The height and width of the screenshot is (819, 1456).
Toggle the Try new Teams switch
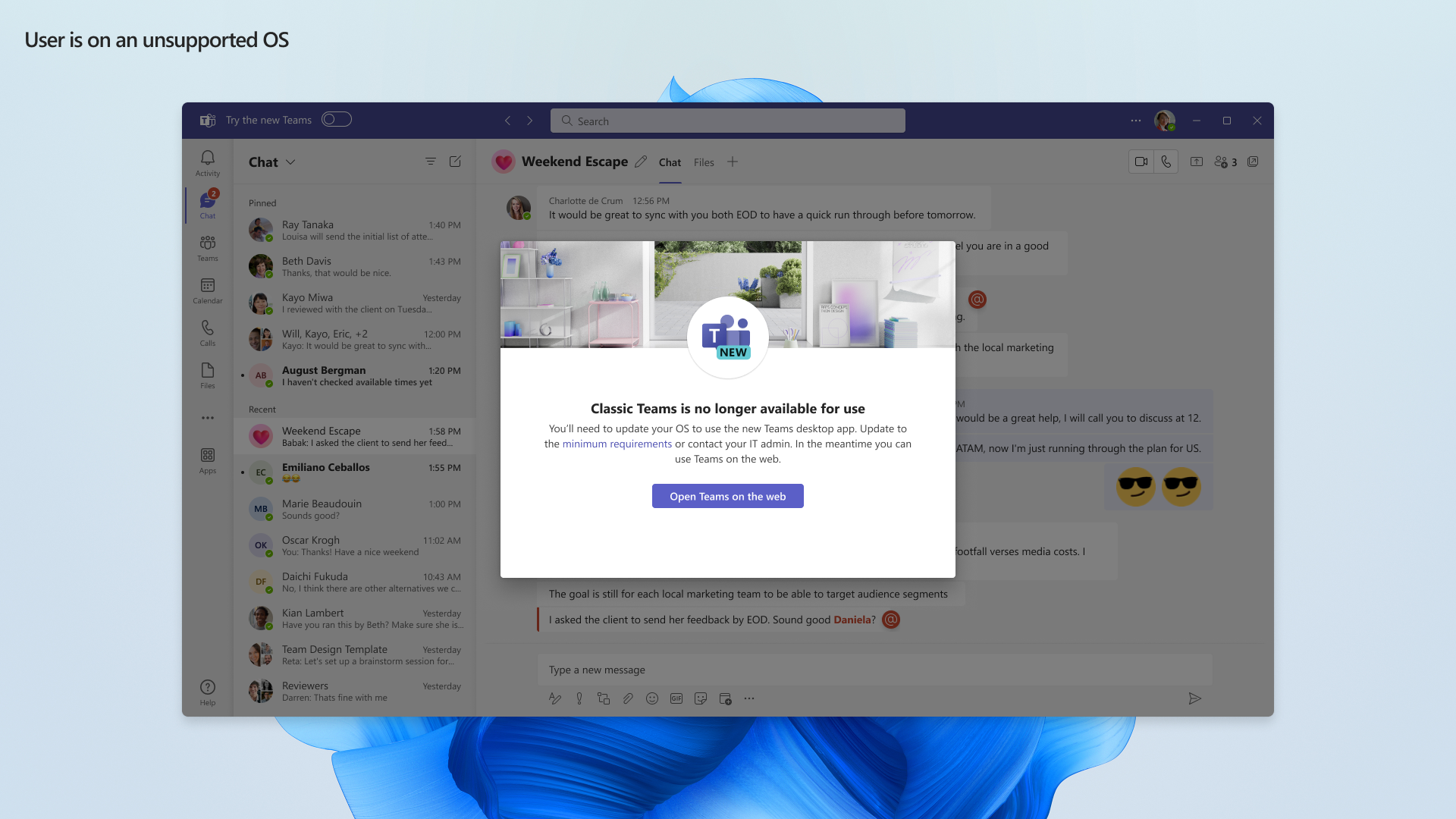tap(336, 120)
